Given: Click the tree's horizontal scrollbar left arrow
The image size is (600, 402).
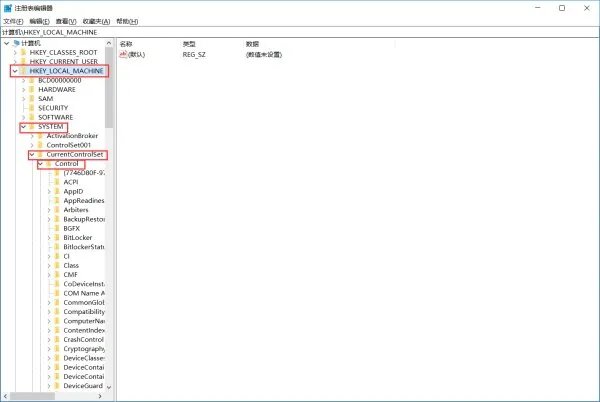Looking at the screenshot, I should tap(5, 396).
